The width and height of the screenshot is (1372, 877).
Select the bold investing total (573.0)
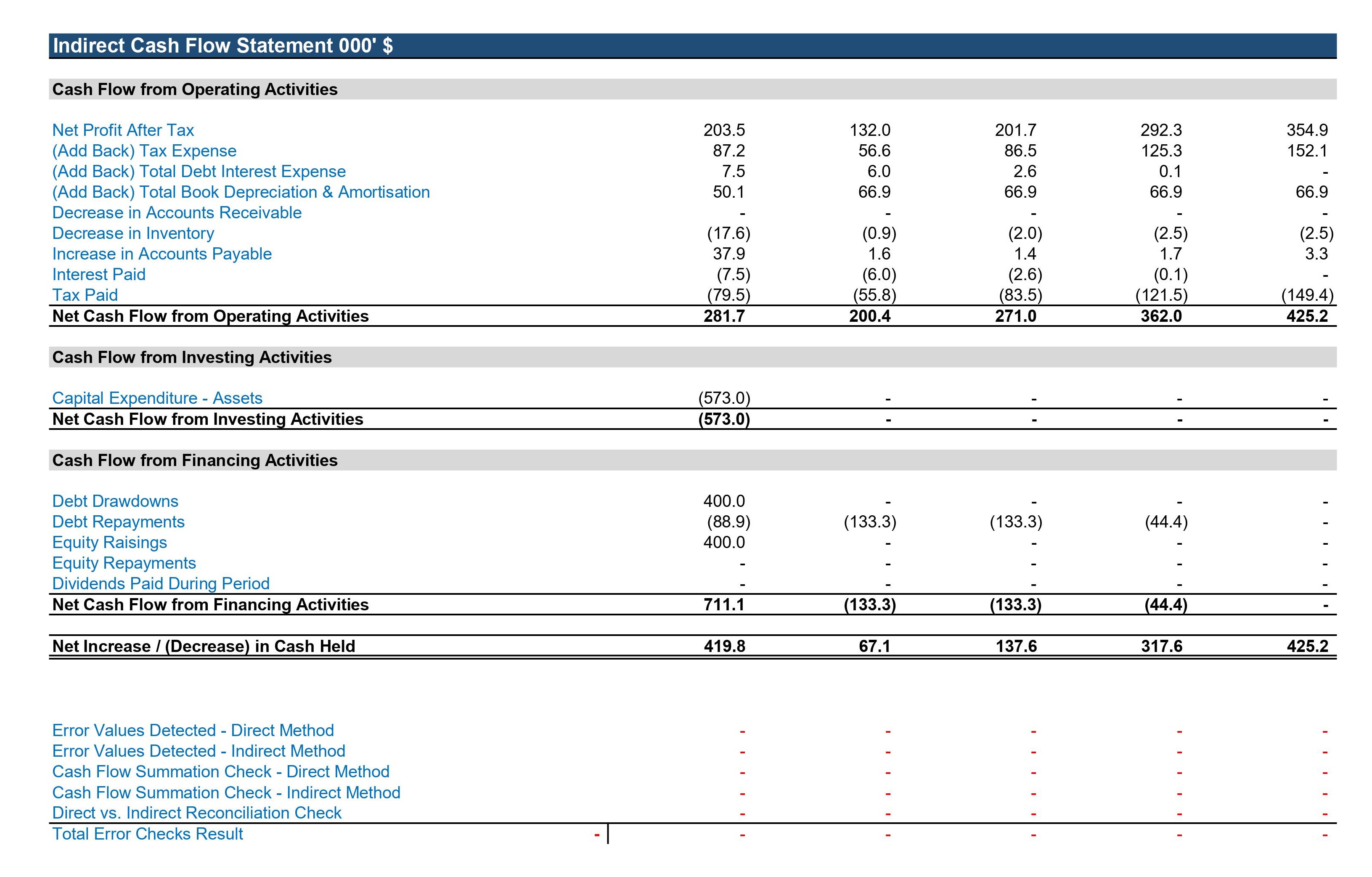(724, 419)
